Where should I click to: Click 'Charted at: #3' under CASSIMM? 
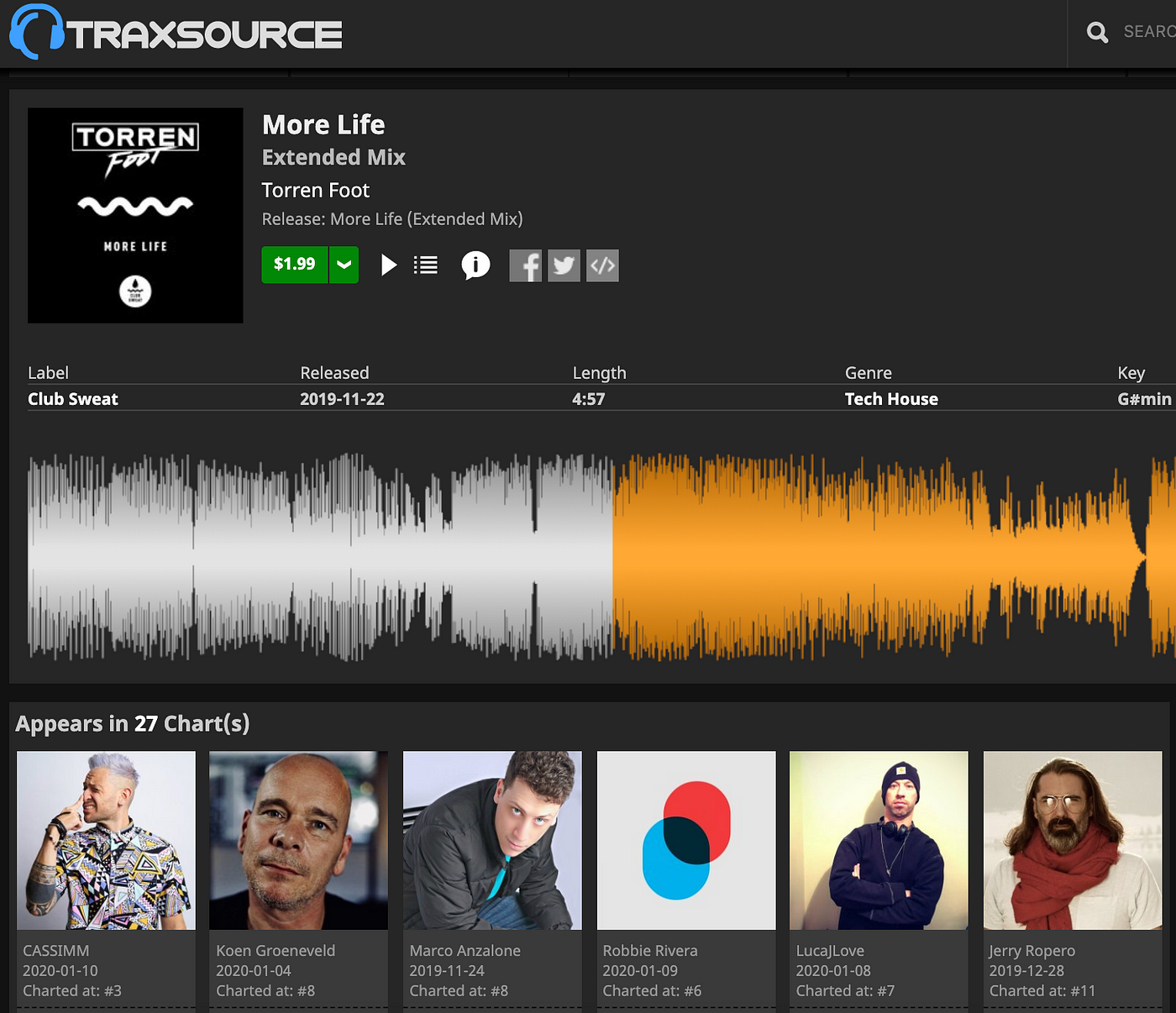pos(72,991)
